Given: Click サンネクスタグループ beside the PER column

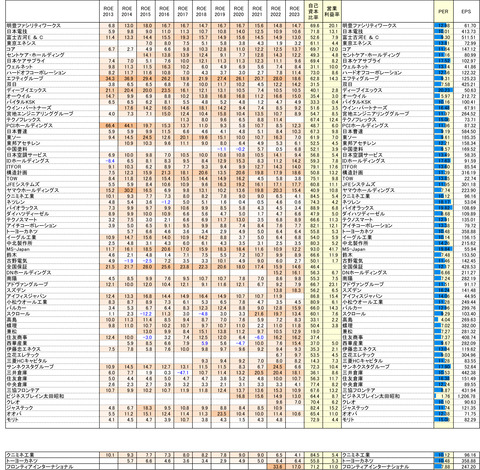Looking at the screenshot, I should (366, 367).
